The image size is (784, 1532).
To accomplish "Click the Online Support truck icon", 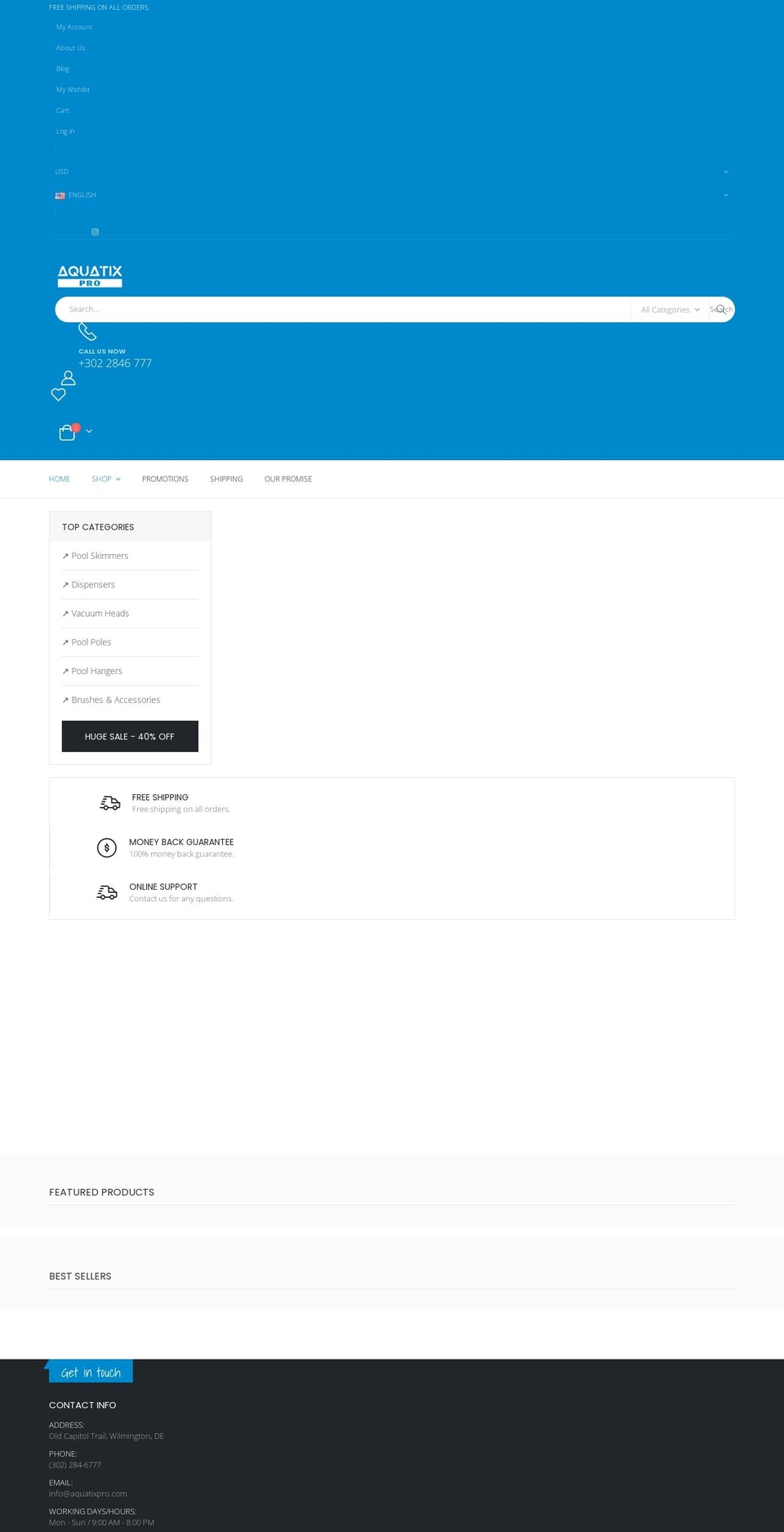I will coord(107,892).
